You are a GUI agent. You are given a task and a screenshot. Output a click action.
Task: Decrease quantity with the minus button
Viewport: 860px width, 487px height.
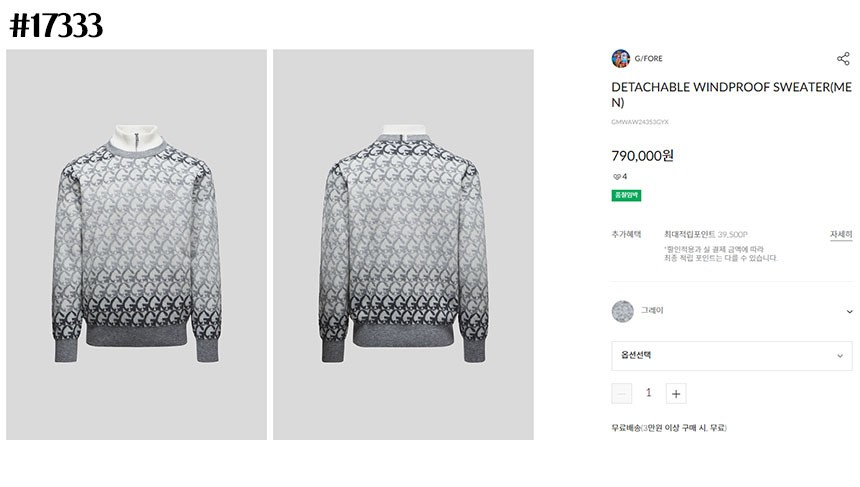[621, 393]
